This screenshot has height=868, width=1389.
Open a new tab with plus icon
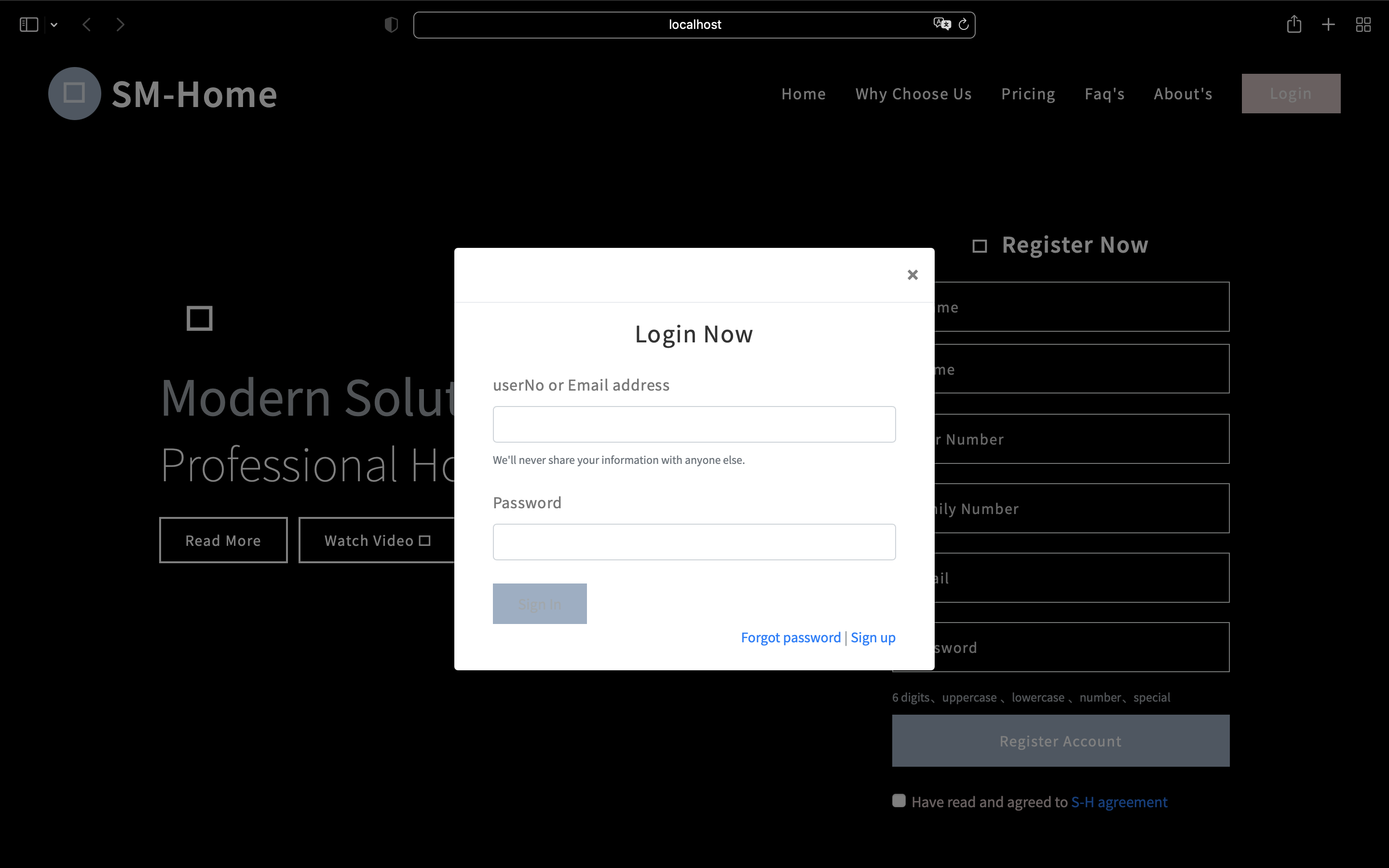pyautogui.click(x=1328, y=25)
